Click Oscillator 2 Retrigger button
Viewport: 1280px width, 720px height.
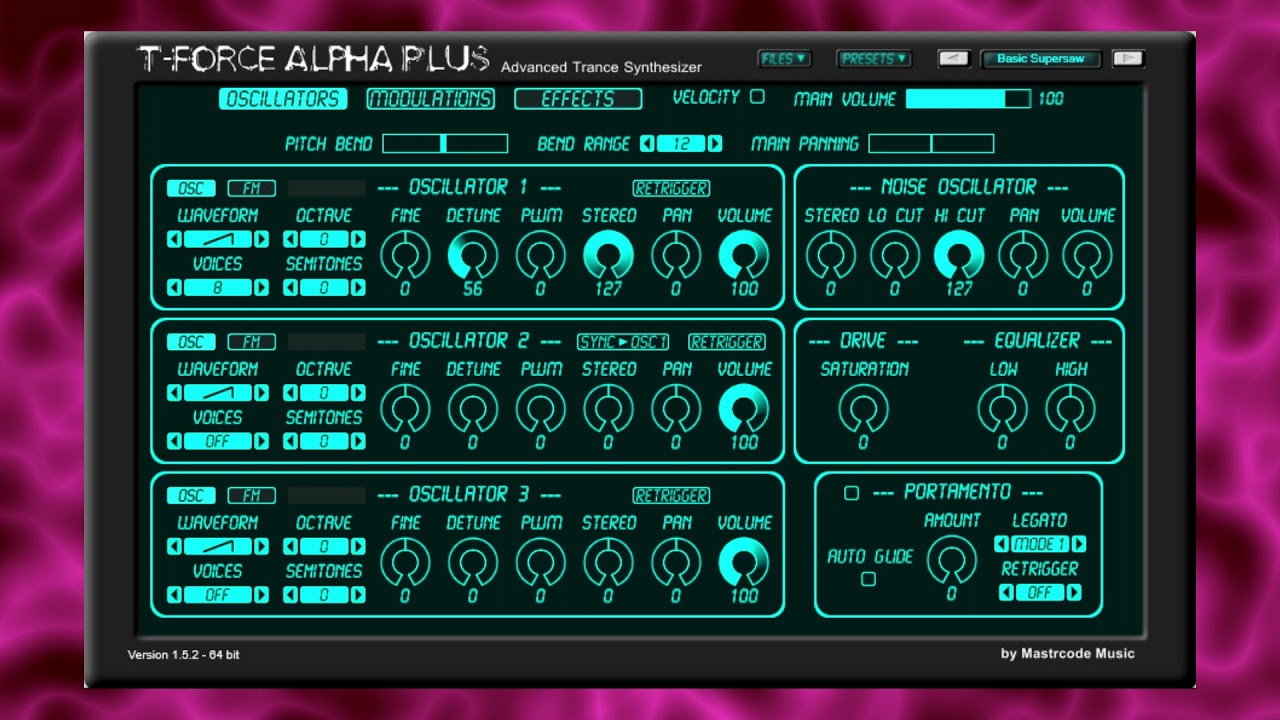[727, 342]
